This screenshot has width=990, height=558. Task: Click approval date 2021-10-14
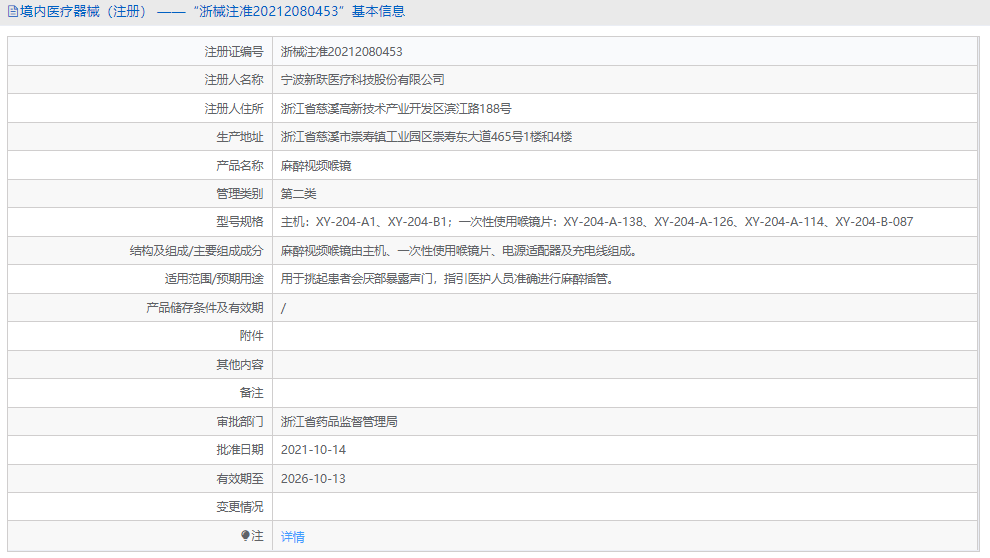[313, 450]
